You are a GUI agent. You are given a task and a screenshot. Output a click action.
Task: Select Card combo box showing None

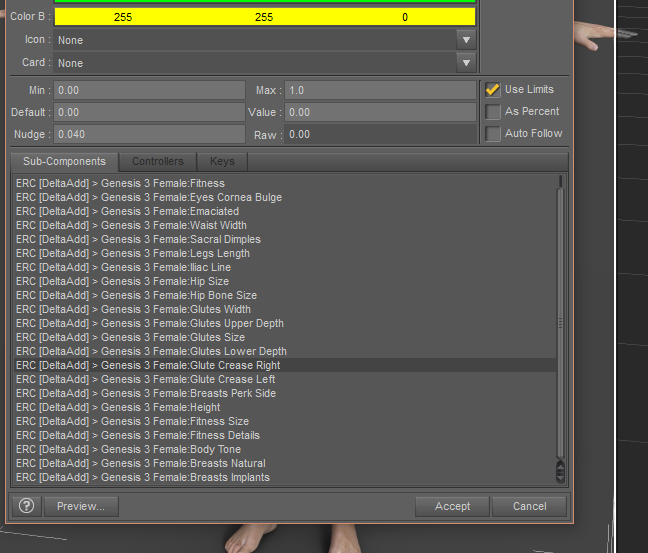[x=264, y=63]
